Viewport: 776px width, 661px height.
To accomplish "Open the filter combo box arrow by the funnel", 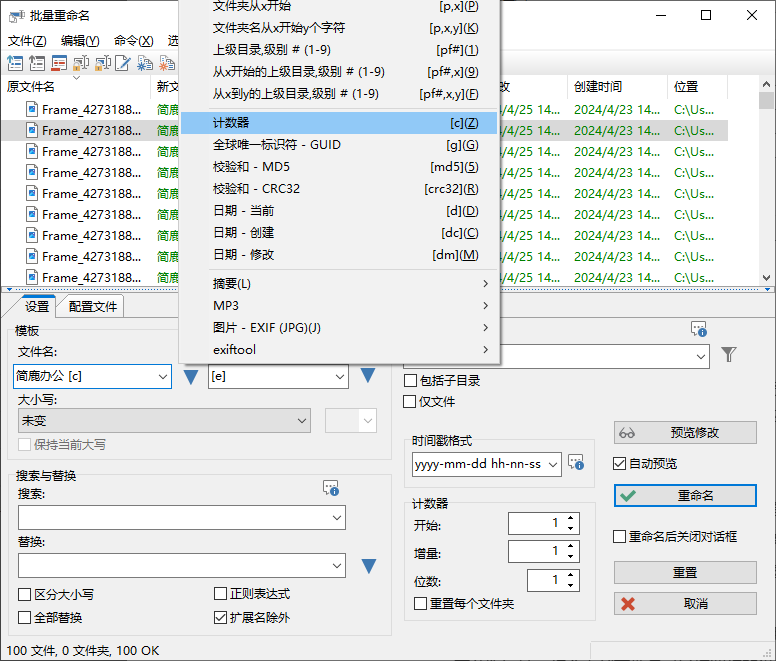I will tap(701, 356).
